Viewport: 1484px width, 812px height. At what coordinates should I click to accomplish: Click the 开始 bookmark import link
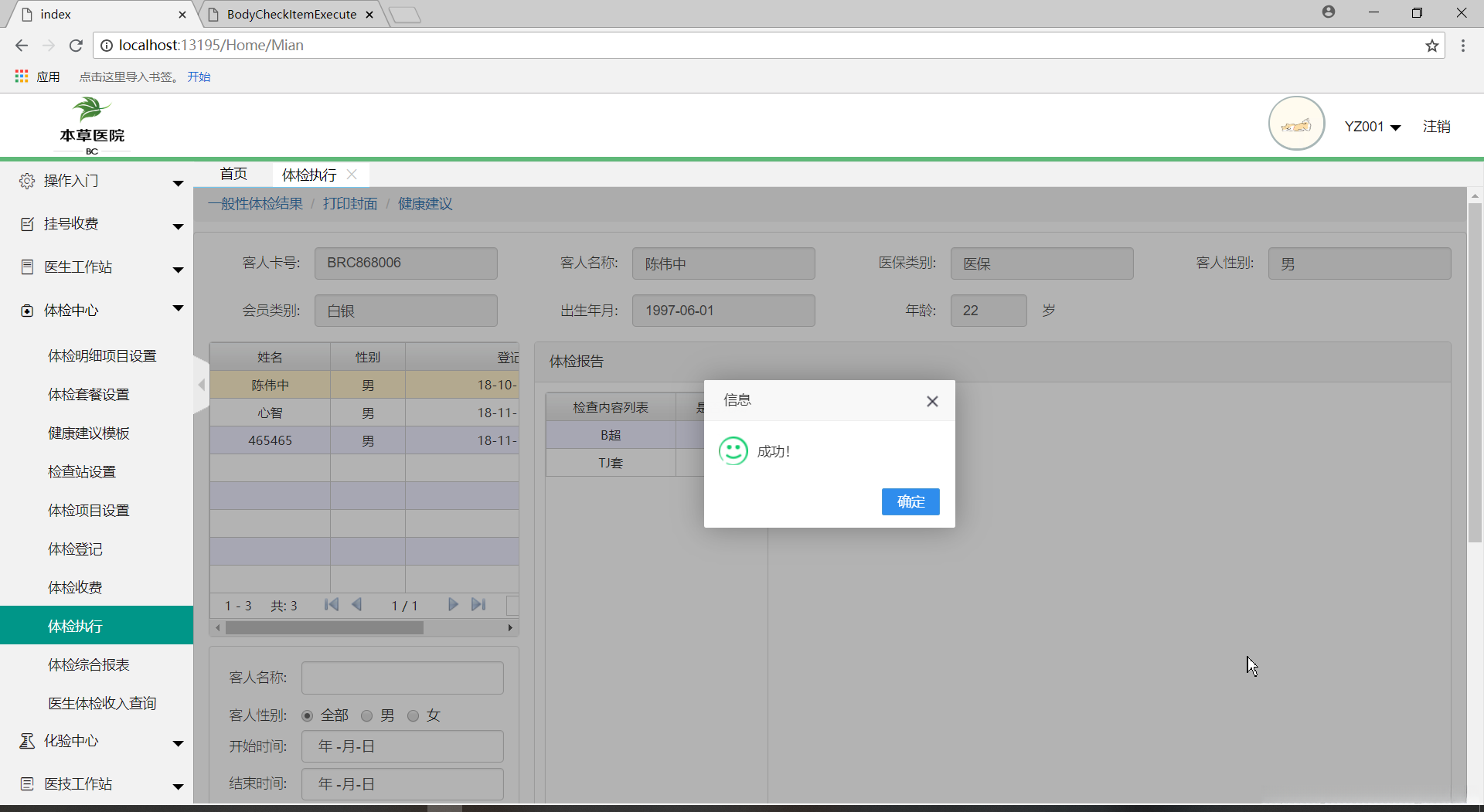(x=199, y=76)
